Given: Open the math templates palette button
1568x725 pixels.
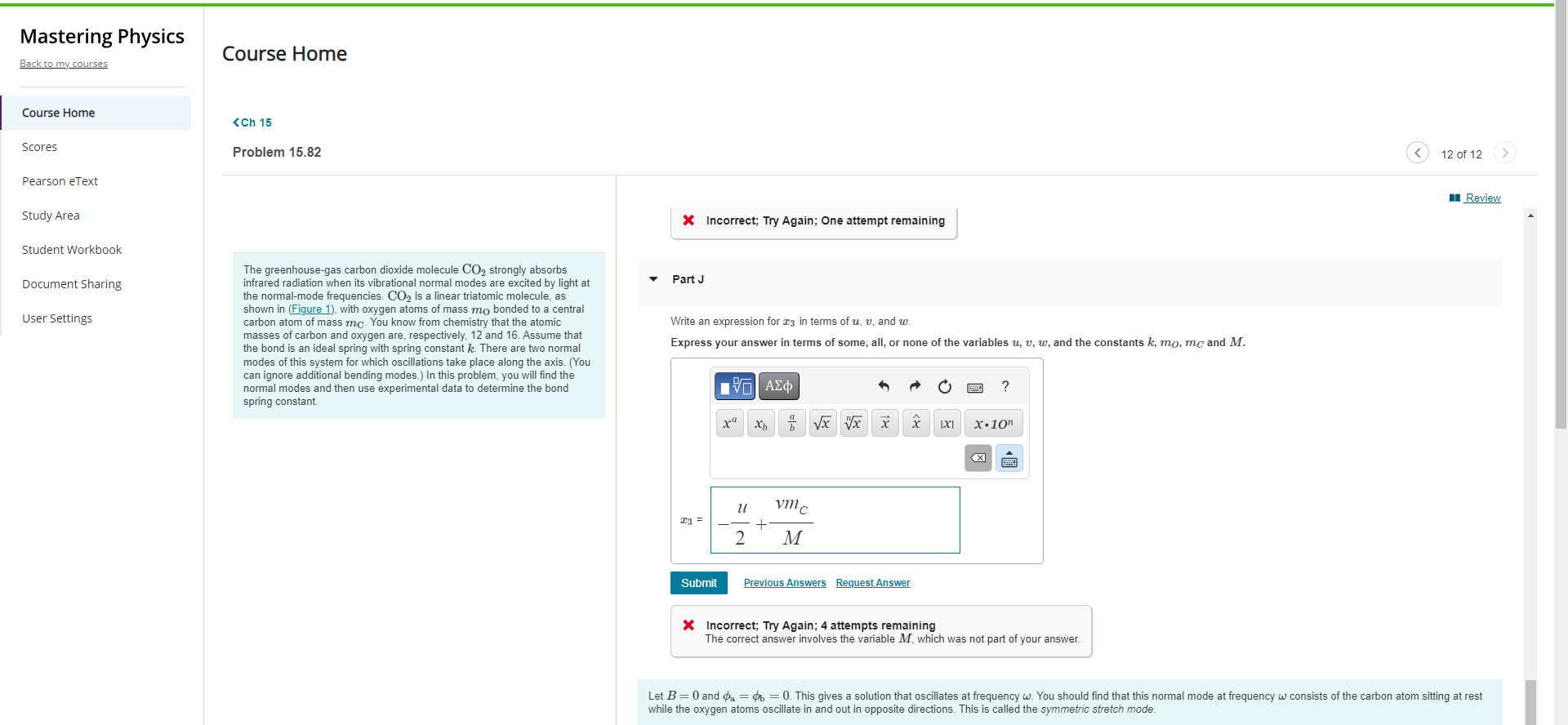Looking at the screenshot, I should [x=735, y=386].
